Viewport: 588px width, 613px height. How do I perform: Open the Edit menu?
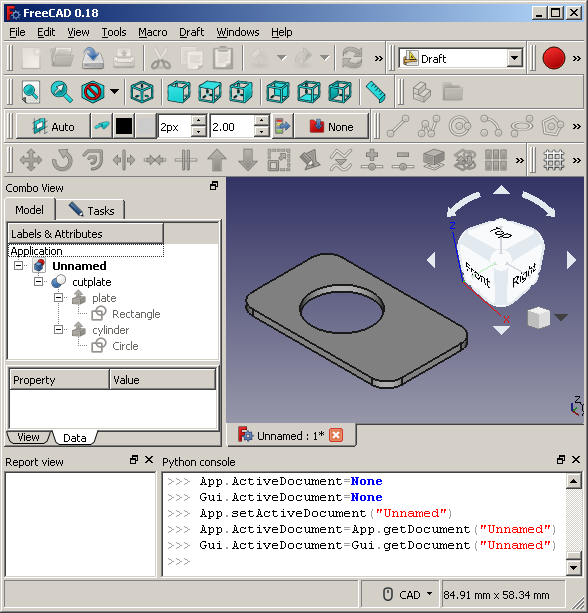point(46,32)
